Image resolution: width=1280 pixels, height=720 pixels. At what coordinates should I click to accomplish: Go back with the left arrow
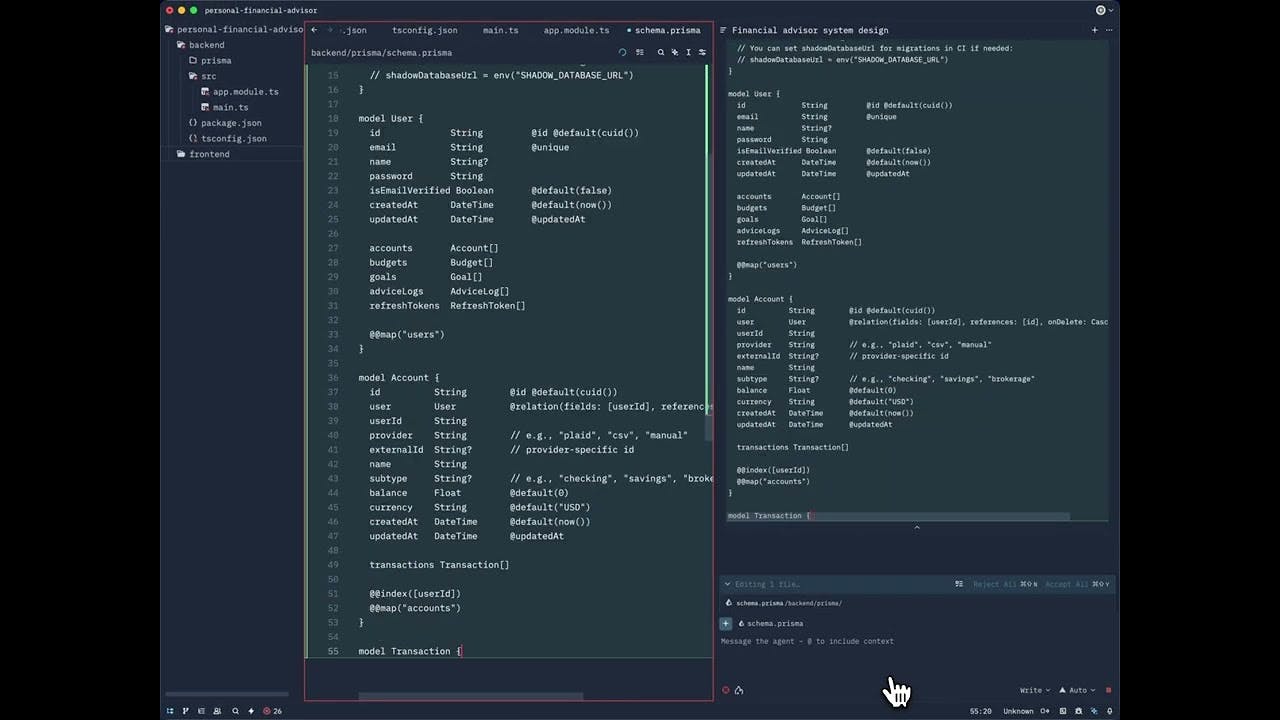(x=314, y=30)
